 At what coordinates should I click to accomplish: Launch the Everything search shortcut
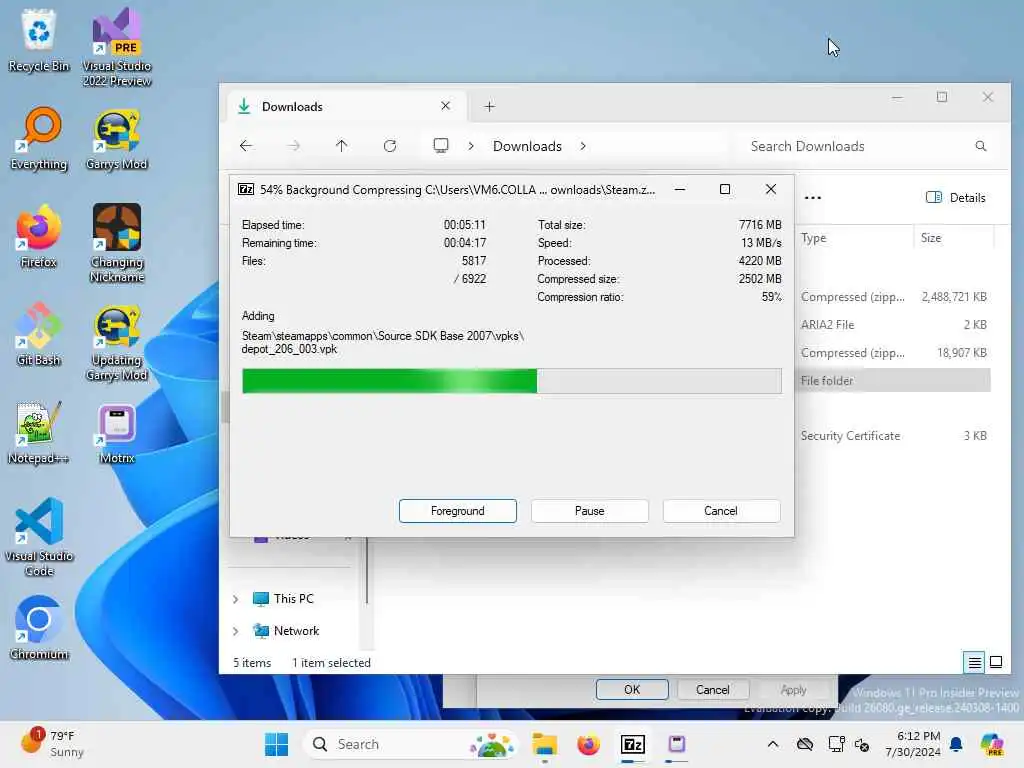point(39,138)
